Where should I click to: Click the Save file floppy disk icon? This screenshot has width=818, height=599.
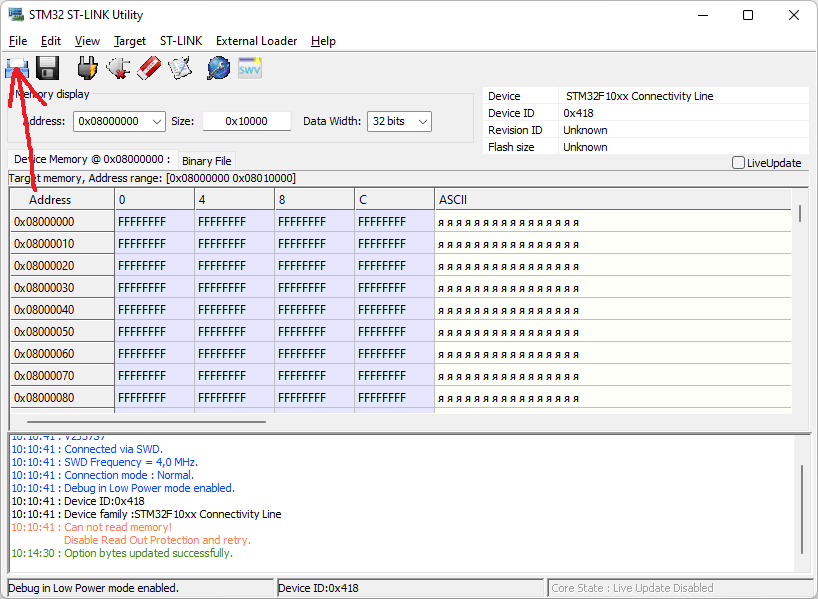point(47,68)
